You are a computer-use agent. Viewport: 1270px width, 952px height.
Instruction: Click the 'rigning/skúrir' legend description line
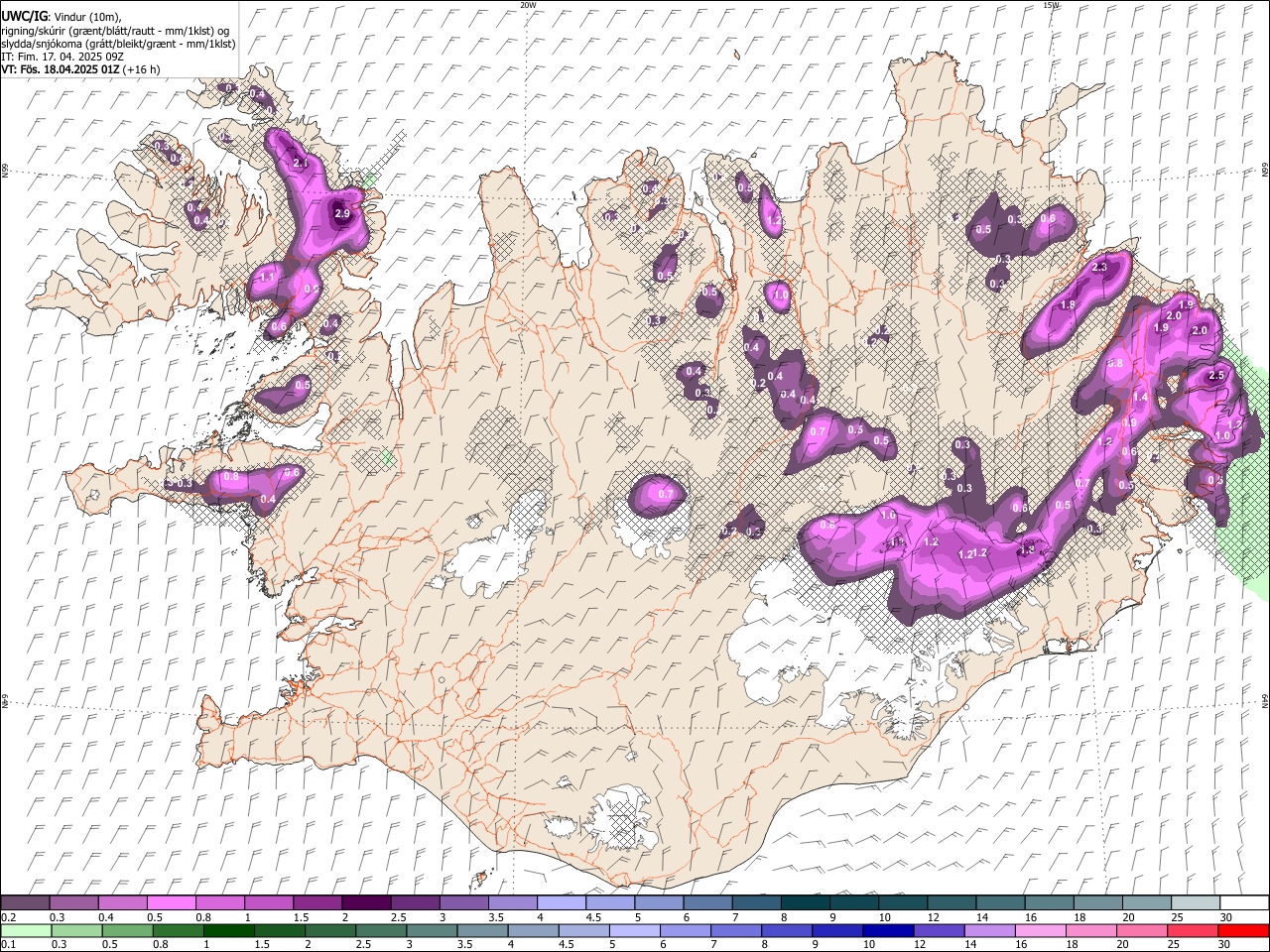(115, 31)
